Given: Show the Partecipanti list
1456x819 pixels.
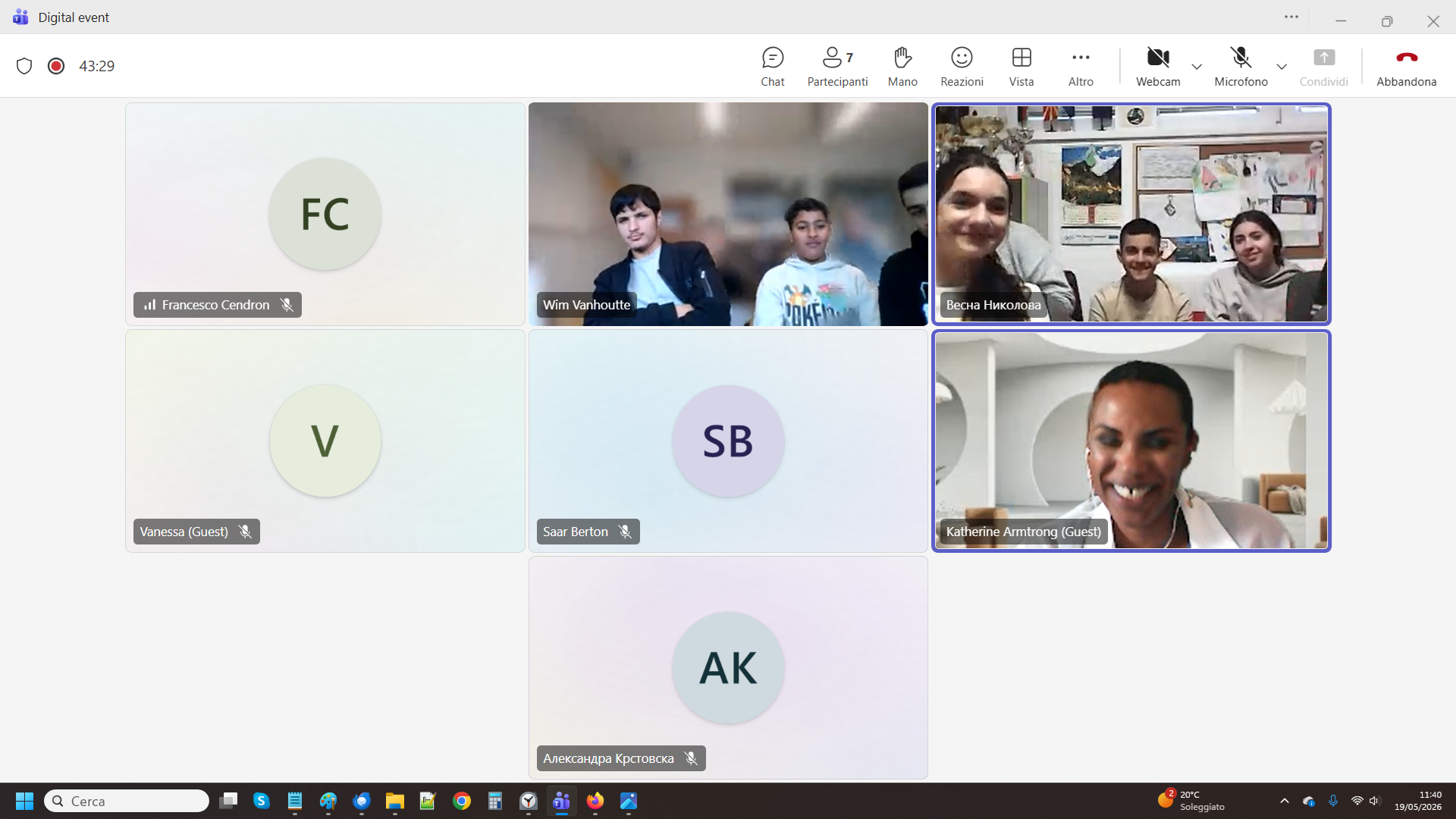Looking at the screenshot, I should coord(837,67).
